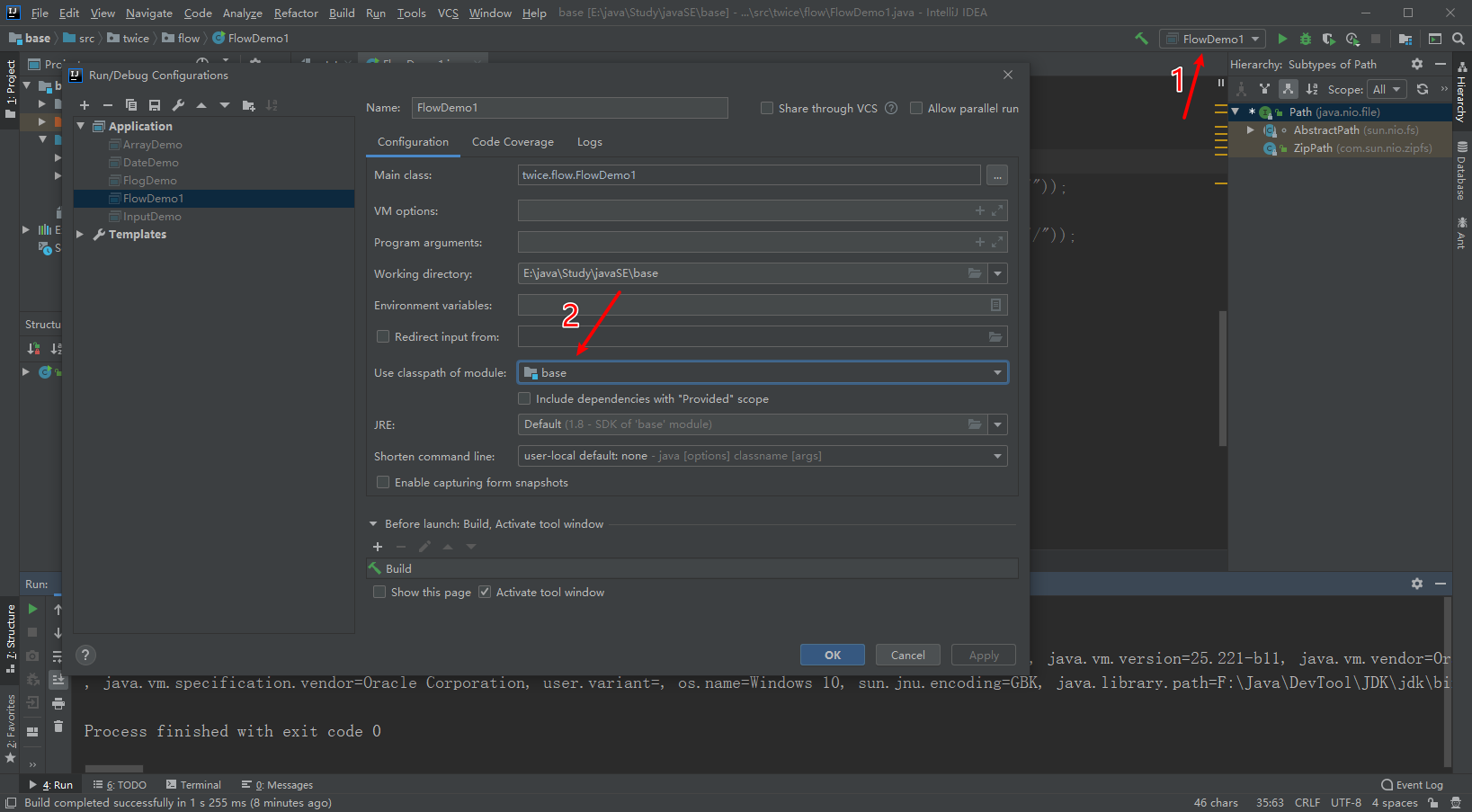The height and width of the screenshot is (812, 1472).
Task: Expand AbstractPath hierarchy node
Action: 1250,130
